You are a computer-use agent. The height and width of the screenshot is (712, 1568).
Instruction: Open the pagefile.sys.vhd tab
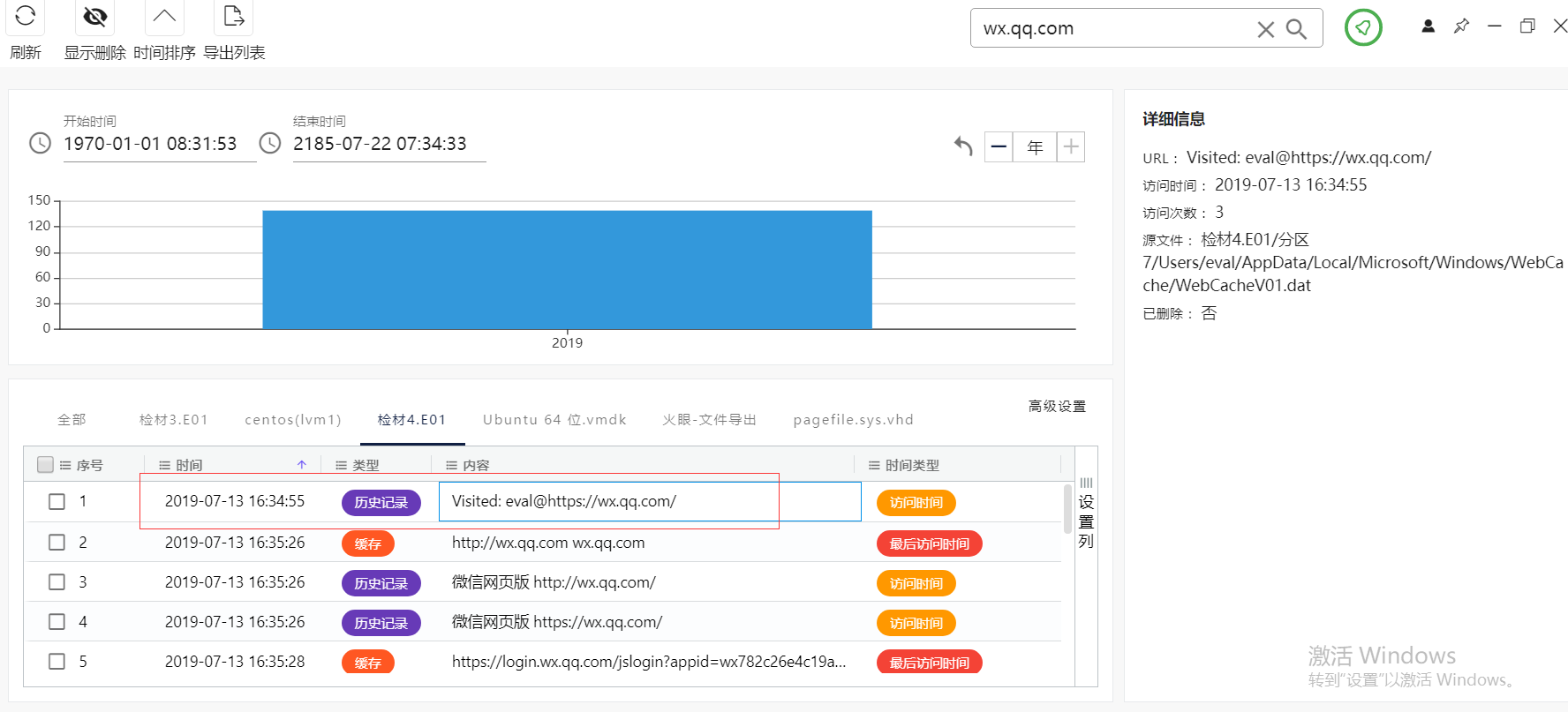pos(853,420)
